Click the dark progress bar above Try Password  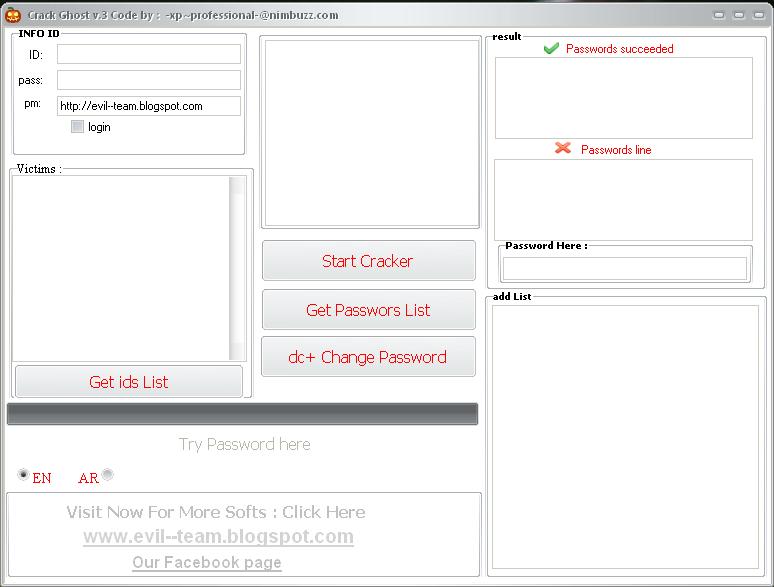pos(242,414)
